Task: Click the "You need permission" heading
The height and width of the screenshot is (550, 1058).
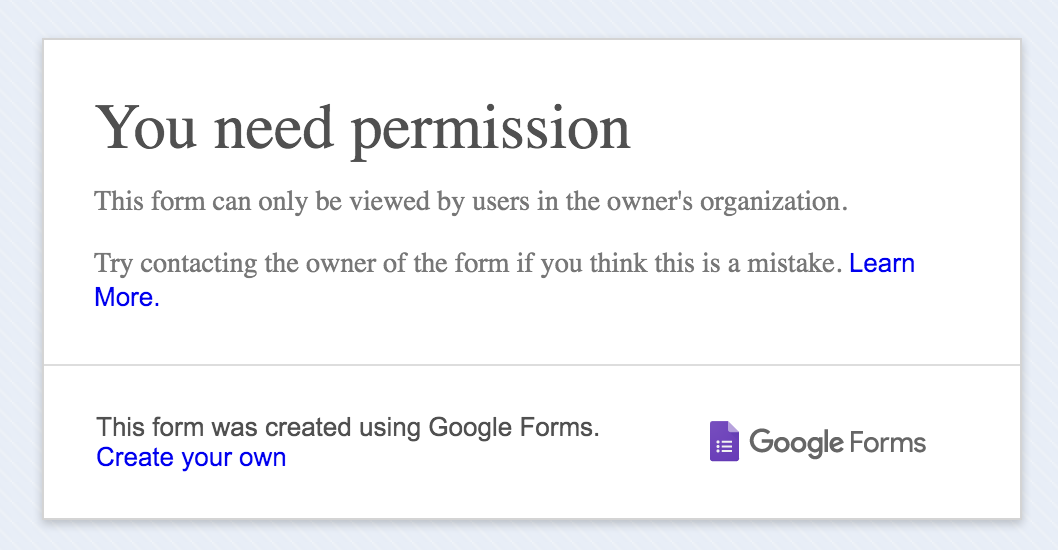Action: (363, 128)
